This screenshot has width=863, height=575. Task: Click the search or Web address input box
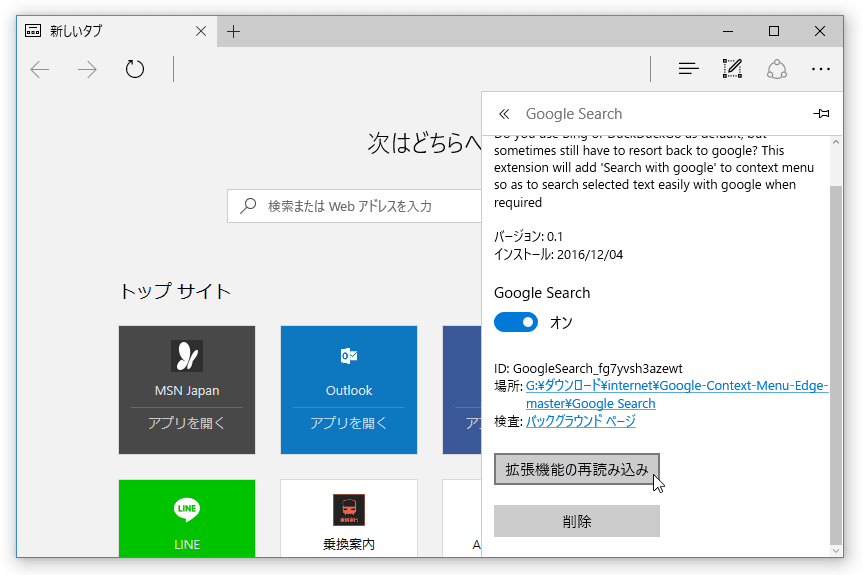354,206
